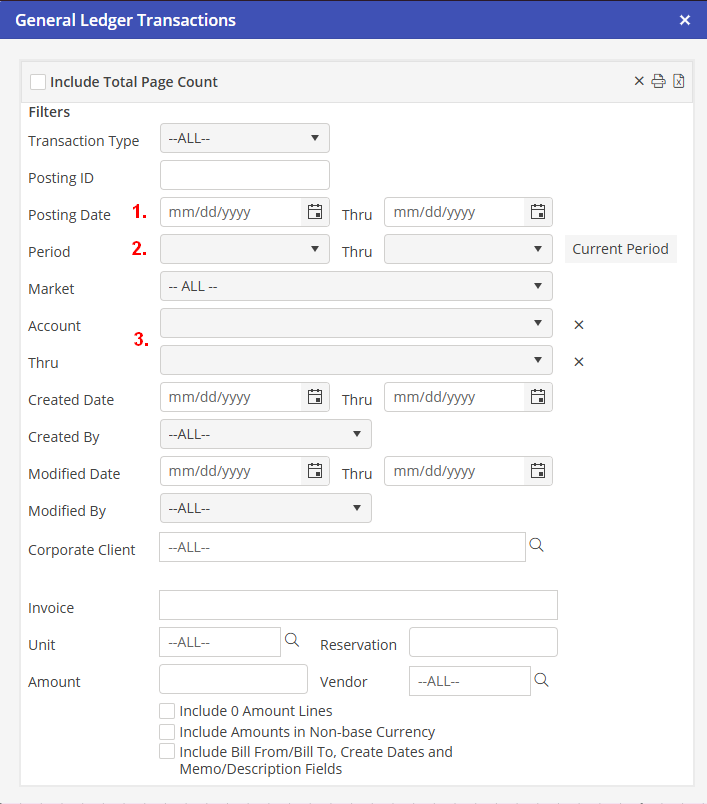Clear the Account field with the X icon
Viewport: 707px width, 804px height.
coord(578,325)
